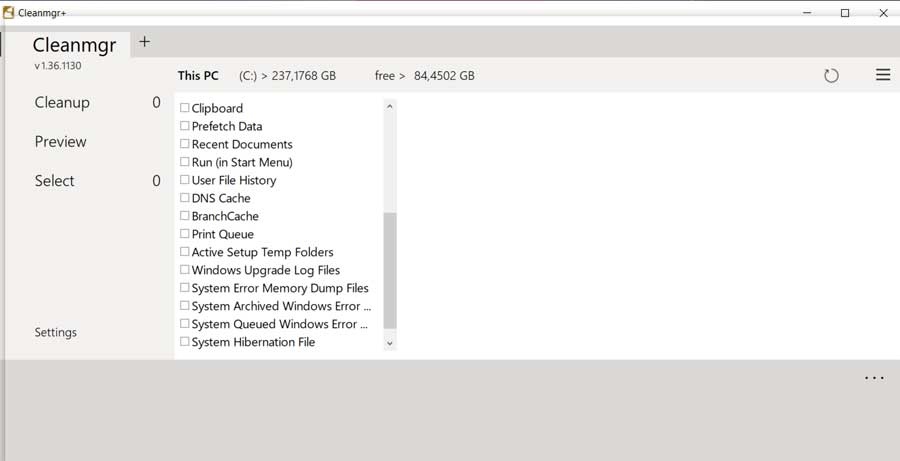Viewport: 900px width, 461px height.
Task: Click the cleanup list scrollbar thumb
Action: point(390,270)
